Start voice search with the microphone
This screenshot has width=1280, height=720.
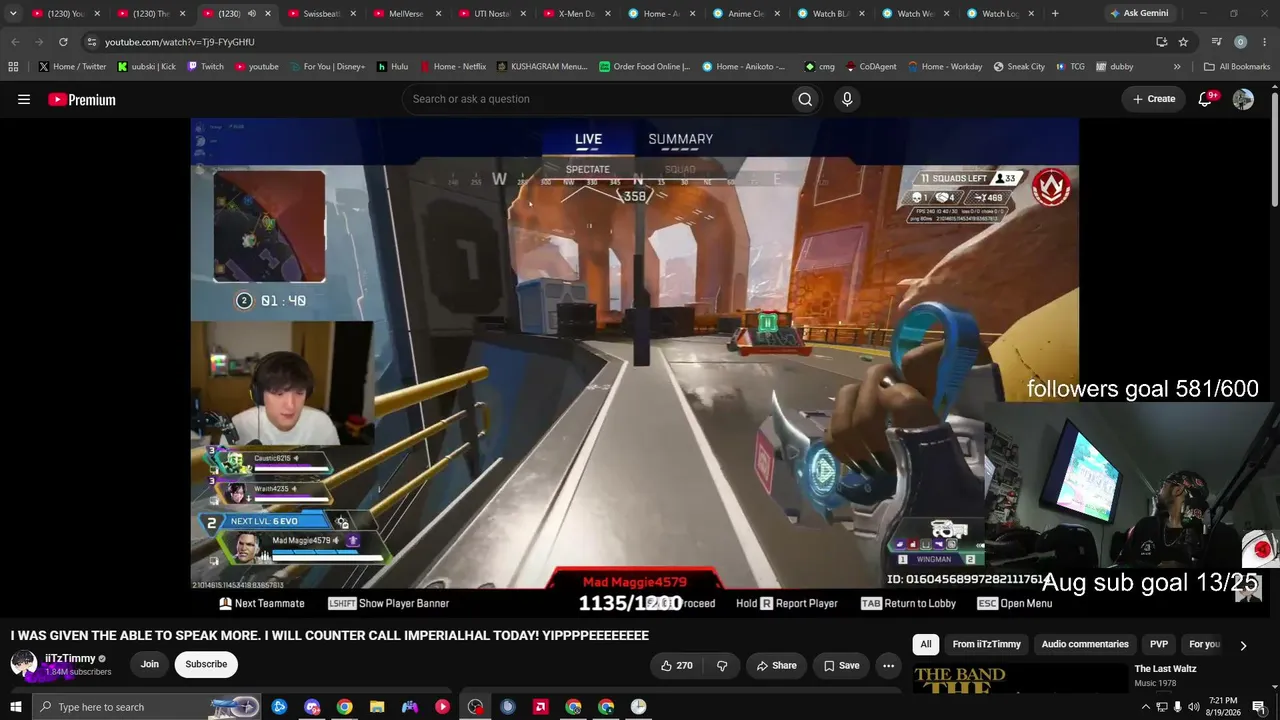coord(847,99)
